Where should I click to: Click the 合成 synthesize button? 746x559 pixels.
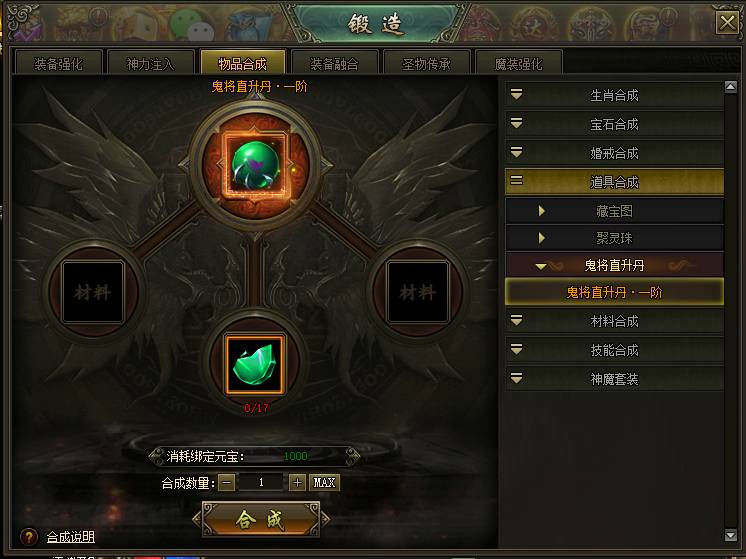click(261, 519)
